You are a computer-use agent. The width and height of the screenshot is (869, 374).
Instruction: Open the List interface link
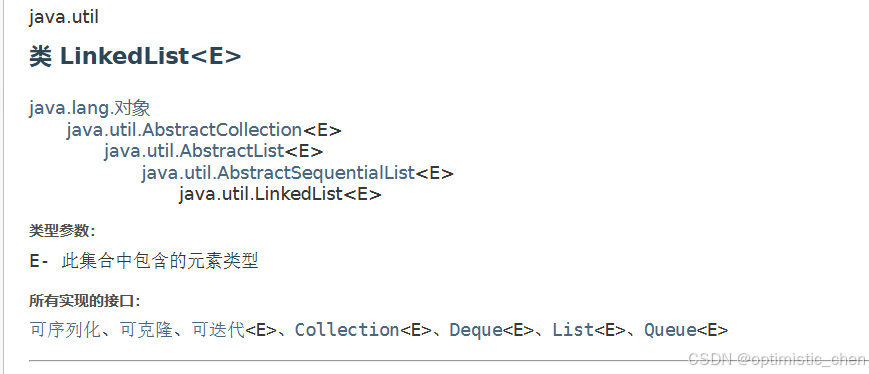pyautogui.click(x=573, y=330)
